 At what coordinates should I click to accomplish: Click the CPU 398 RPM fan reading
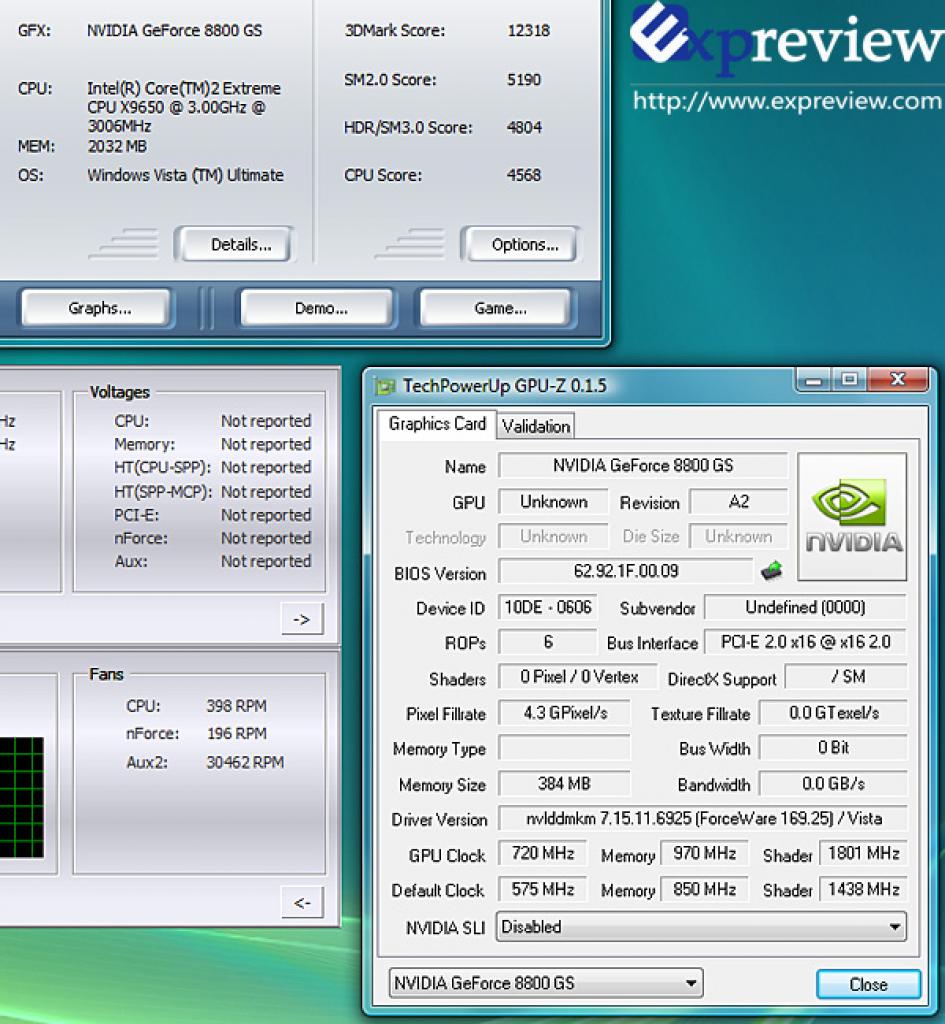[236, 706]
